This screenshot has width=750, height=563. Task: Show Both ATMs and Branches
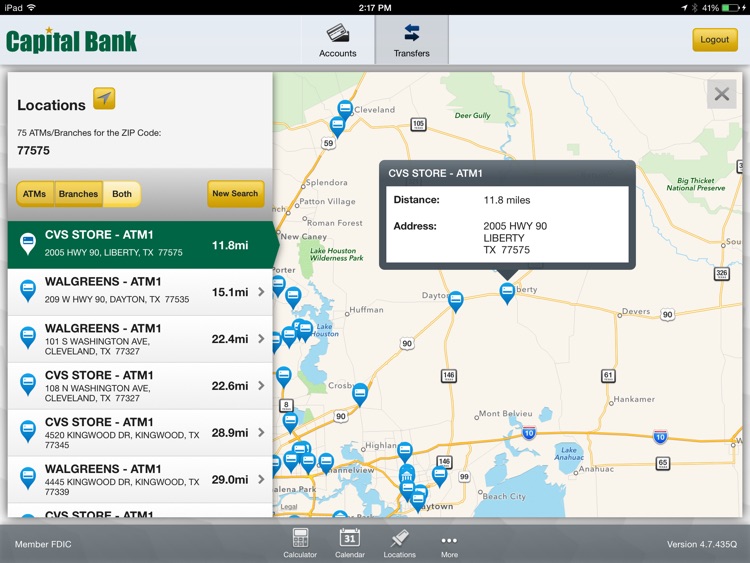[x=122, y=194]
